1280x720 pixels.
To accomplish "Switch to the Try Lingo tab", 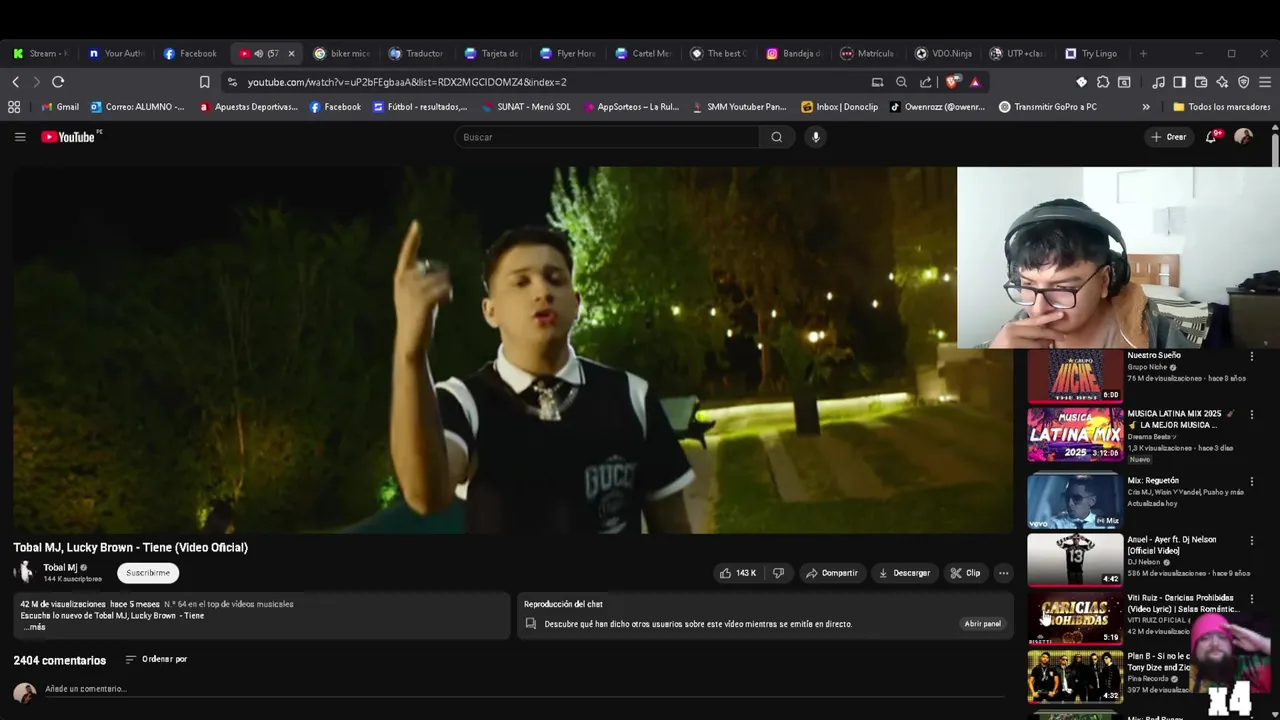I will pos(1092,54).
